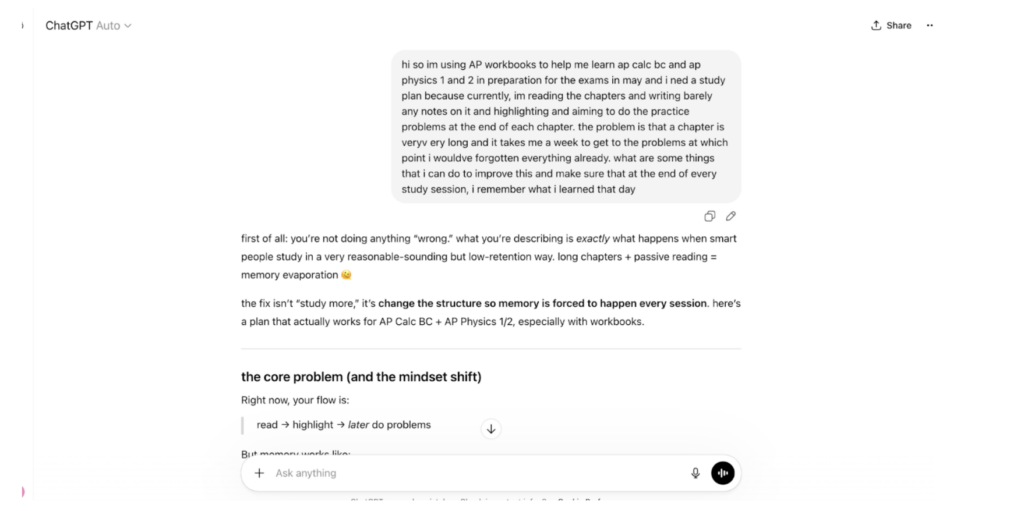Jump to bottom with down-arrow button
Viewport: 1024px width, 511px height.
[x=491, y=429]
